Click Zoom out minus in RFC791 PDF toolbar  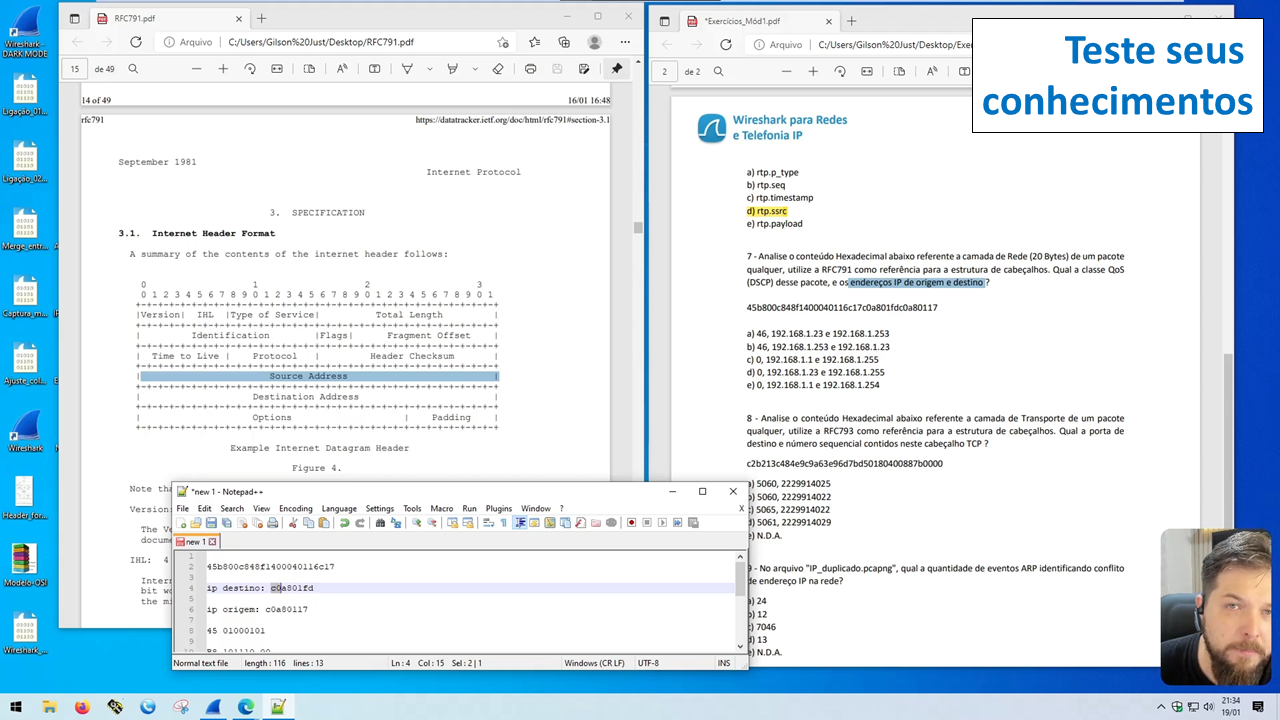click(x=196, y=69)
